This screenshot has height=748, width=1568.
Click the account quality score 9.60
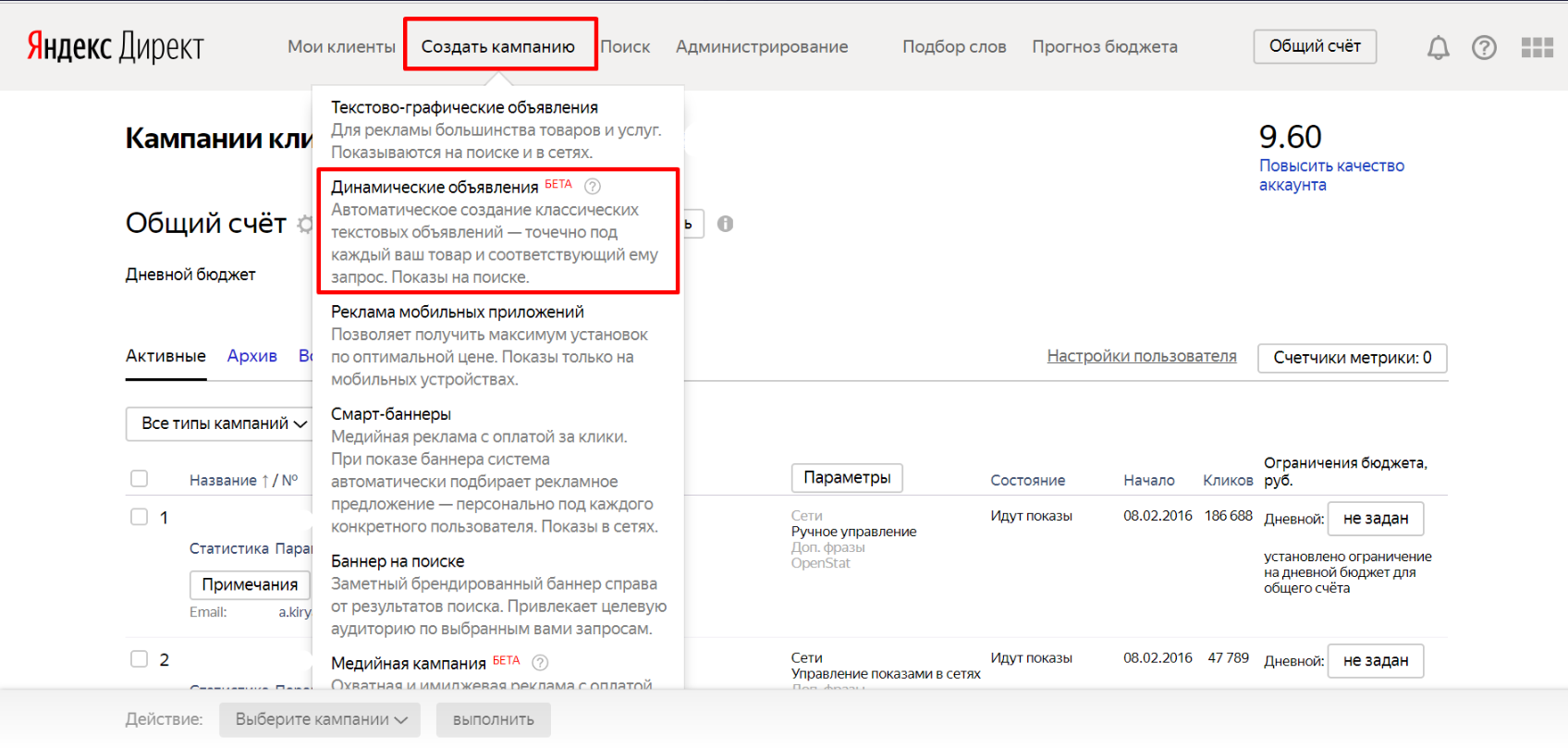(1291, 137)
